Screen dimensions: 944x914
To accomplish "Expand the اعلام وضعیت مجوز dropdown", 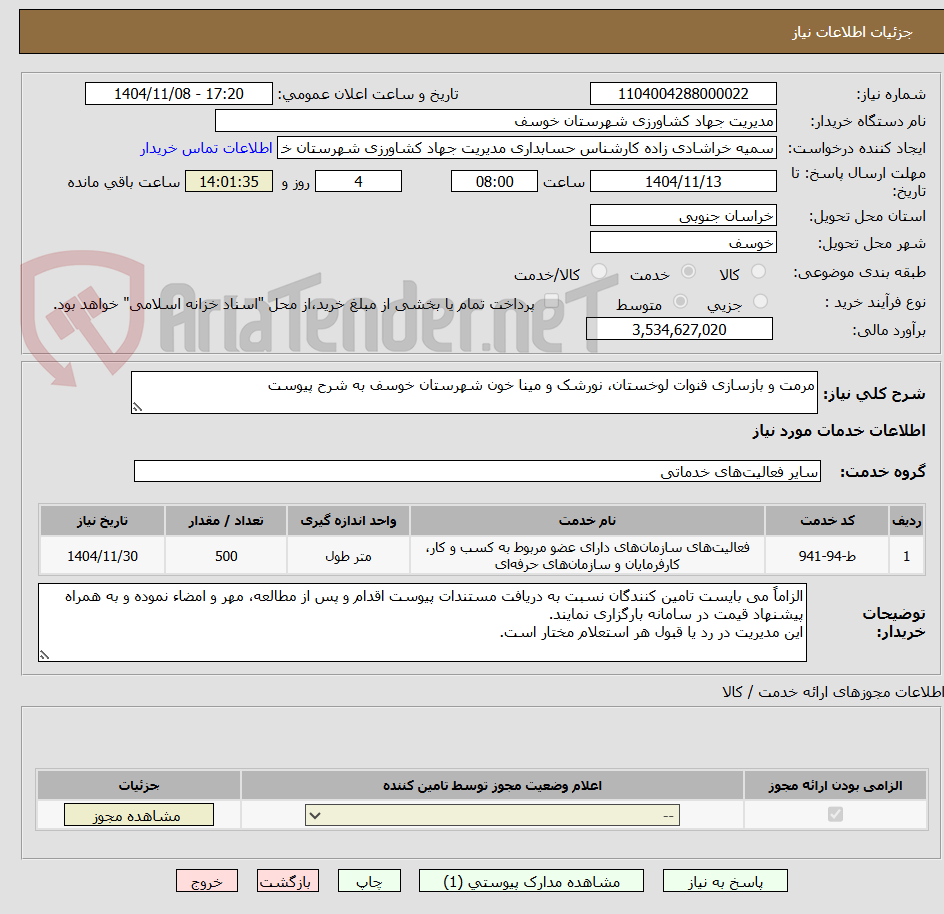I will [x=492, y=815].
